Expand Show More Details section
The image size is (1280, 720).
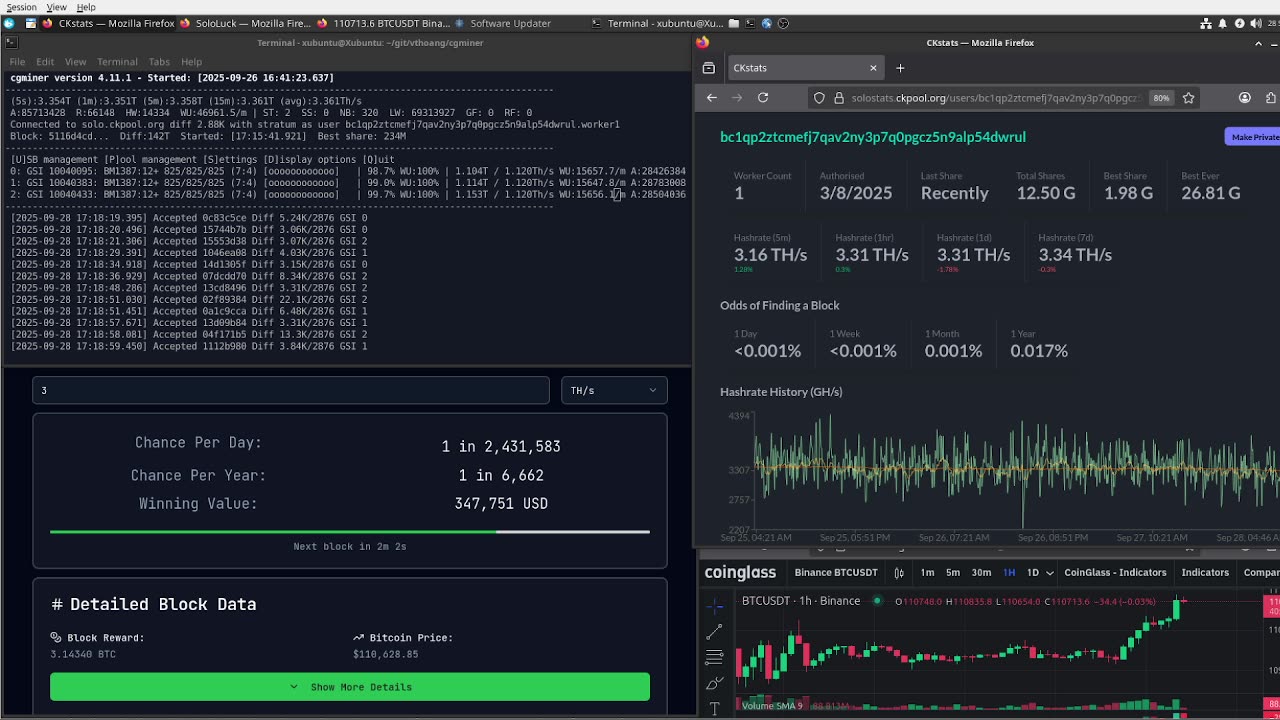350,687
